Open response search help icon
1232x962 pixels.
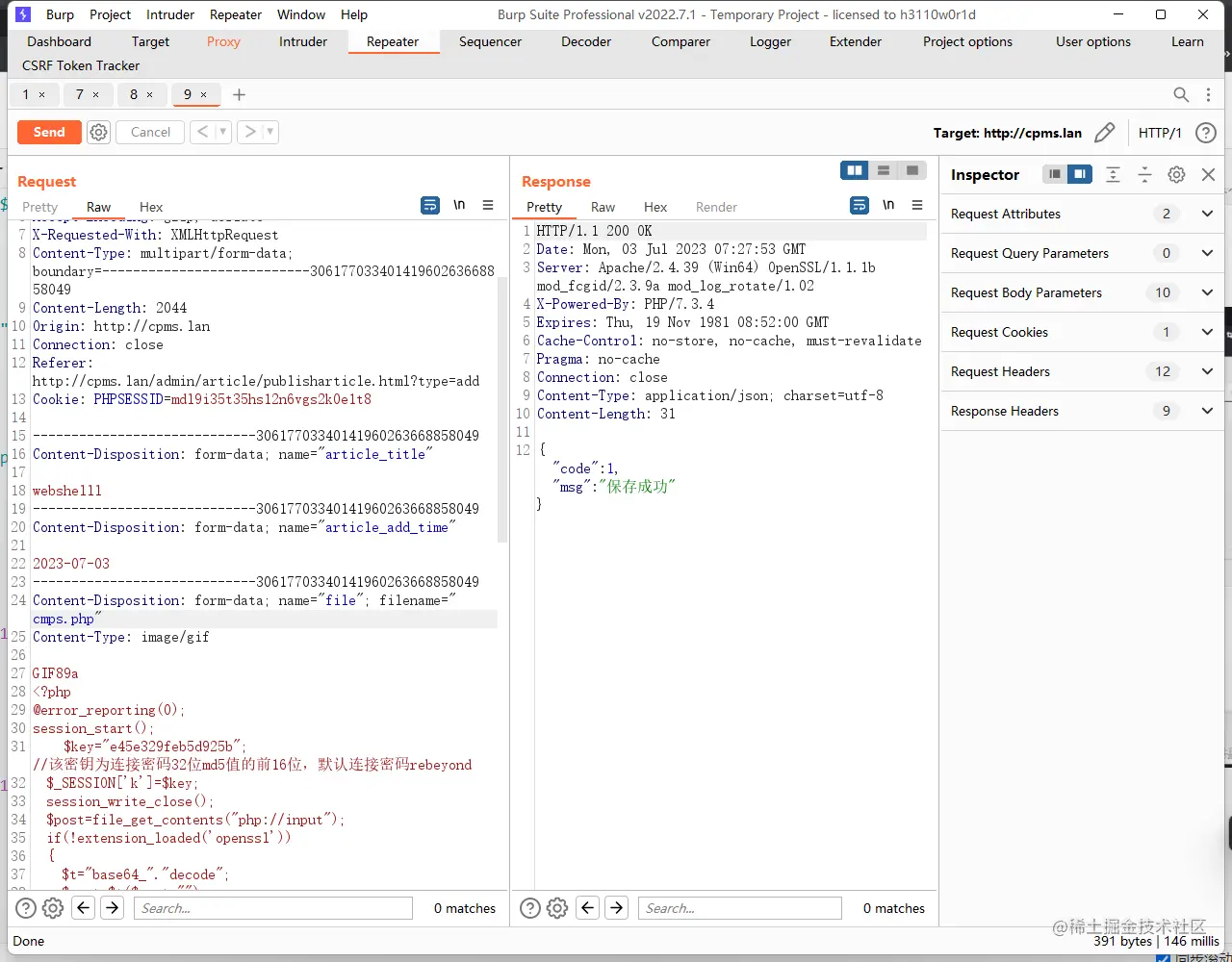coord(530,908)
